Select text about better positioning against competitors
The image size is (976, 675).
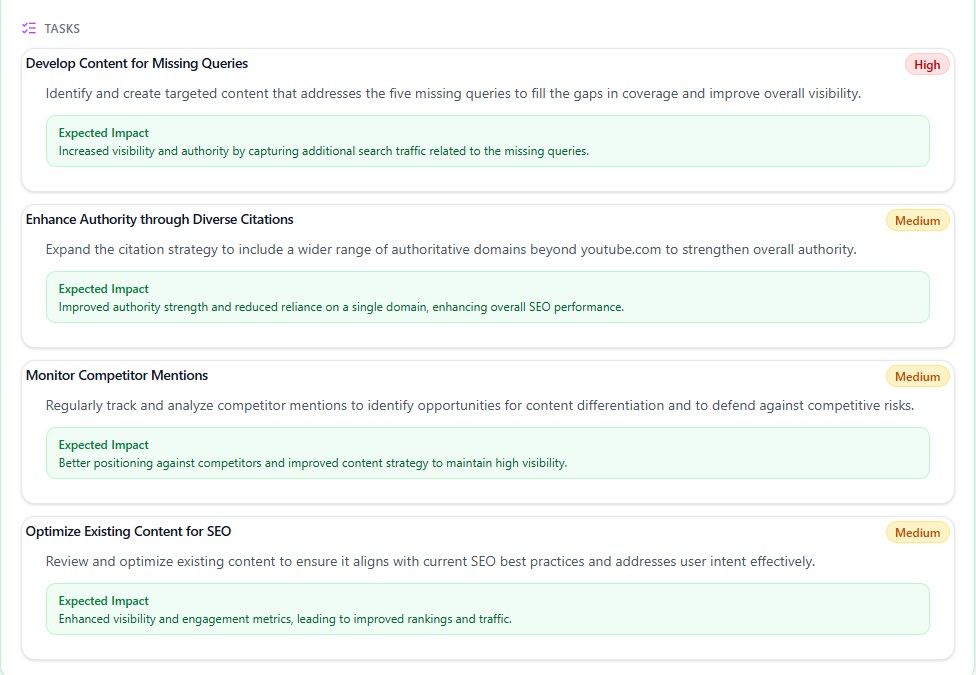[x=313, y=463]
